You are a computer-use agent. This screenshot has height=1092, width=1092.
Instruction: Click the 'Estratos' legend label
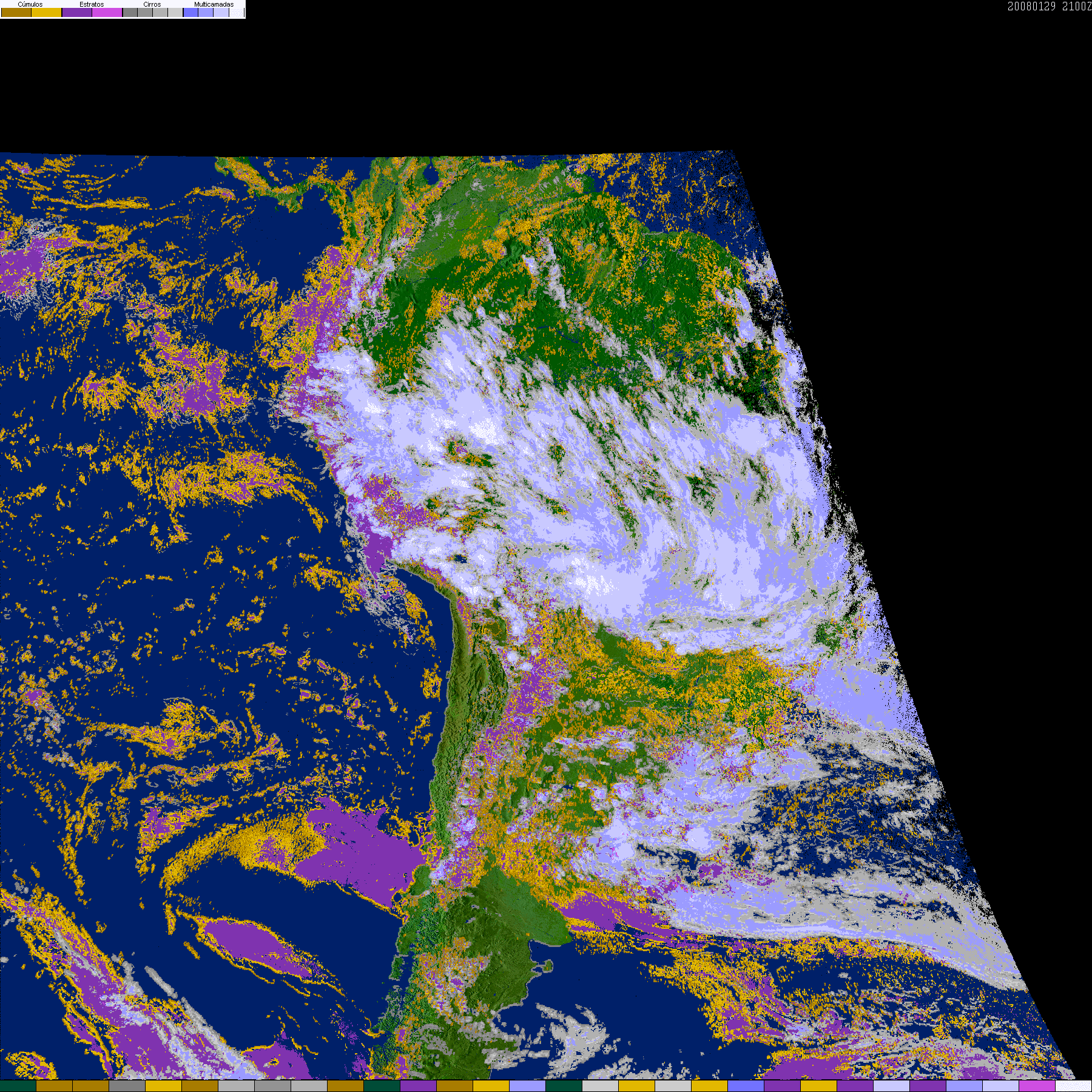pos(92,4)
